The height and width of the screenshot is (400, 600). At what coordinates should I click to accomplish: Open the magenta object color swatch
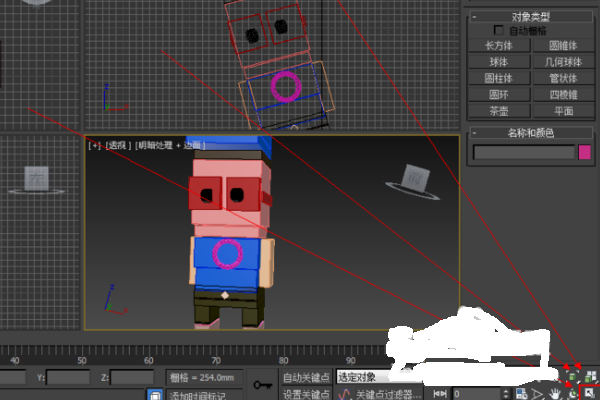(584, 152)
